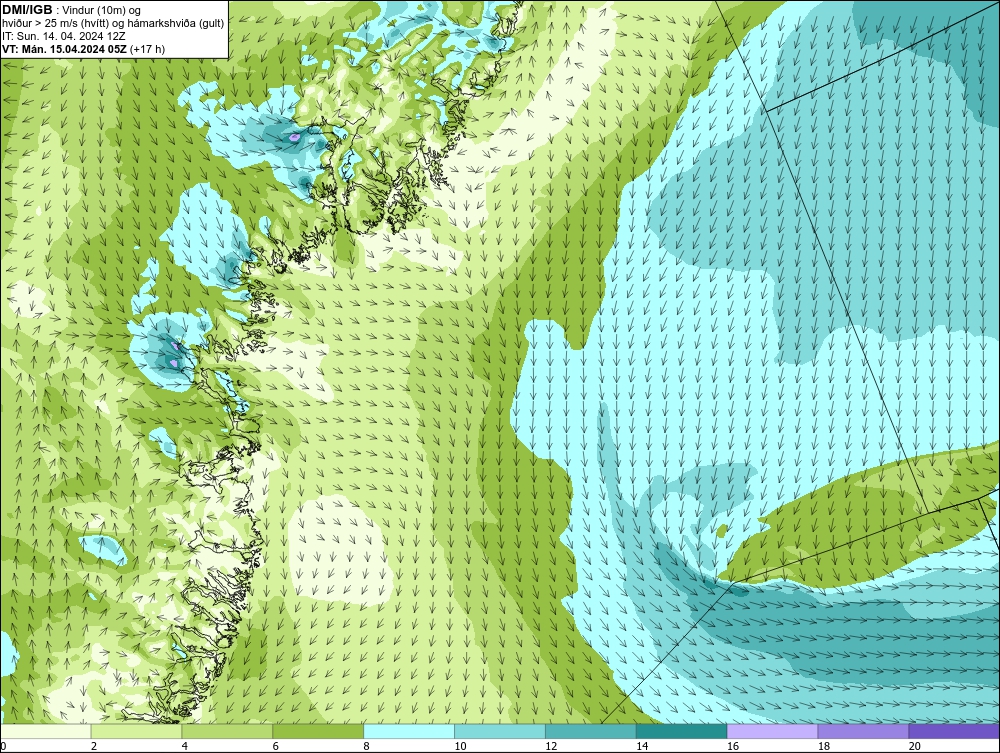Click the scale label '16'
The height and width of the screenshot is (753, 1000).
click(x=733, y=746)
